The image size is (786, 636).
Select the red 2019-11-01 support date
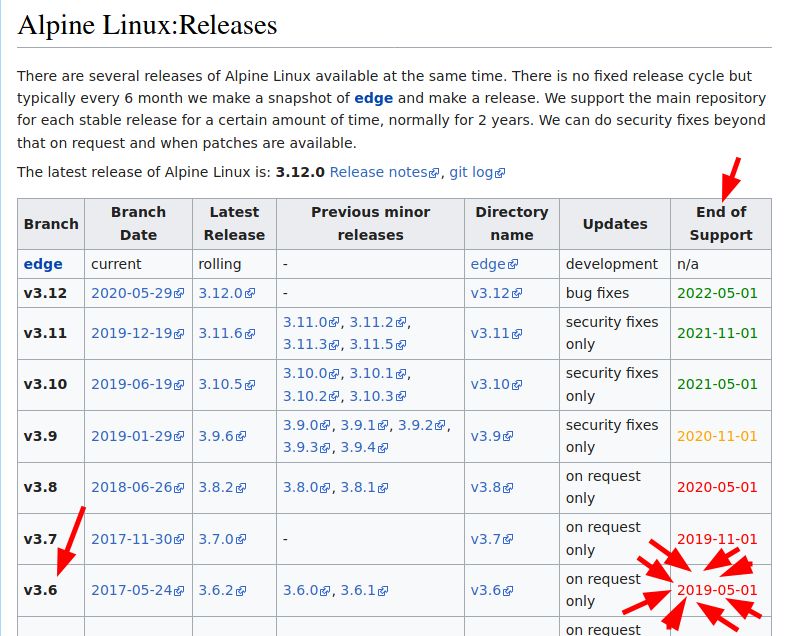coord(717,539)
